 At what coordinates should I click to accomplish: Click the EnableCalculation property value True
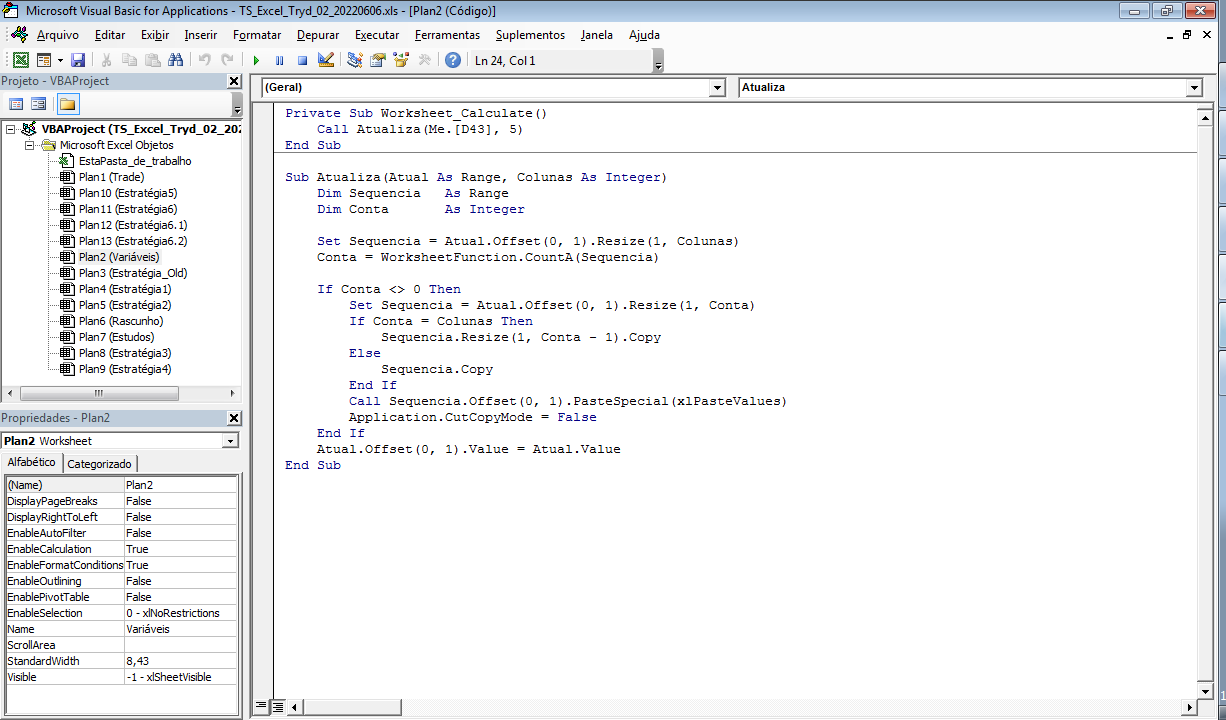point(180,549)
